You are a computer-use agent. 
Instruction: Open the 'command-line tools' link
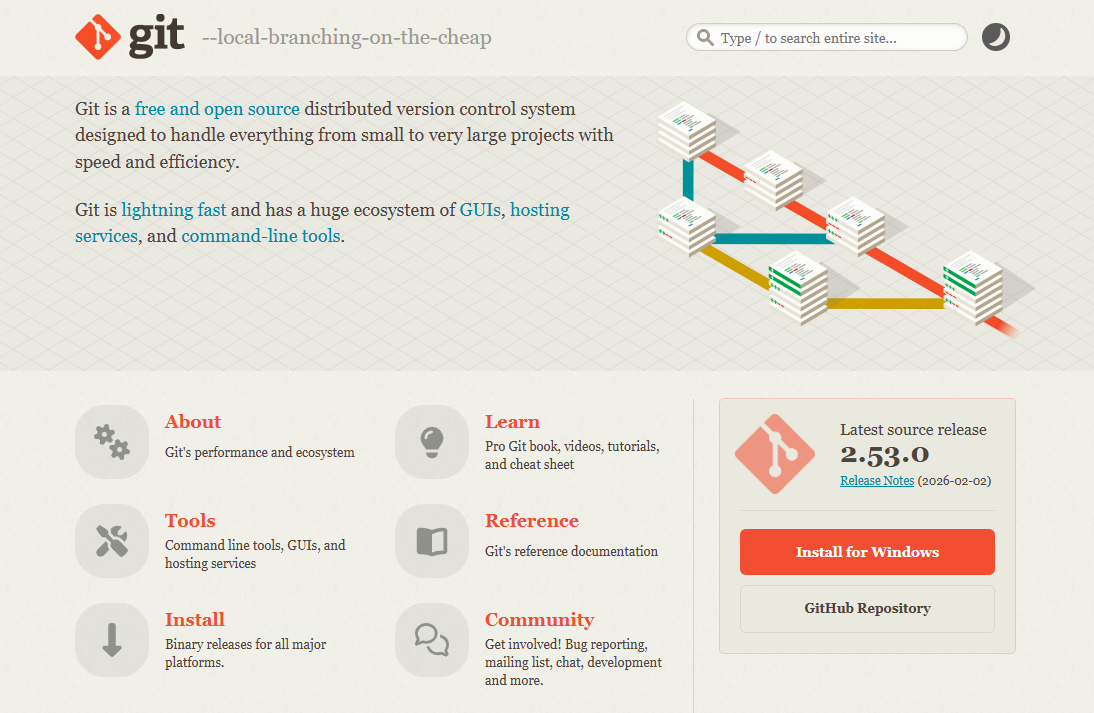(261, 237)
